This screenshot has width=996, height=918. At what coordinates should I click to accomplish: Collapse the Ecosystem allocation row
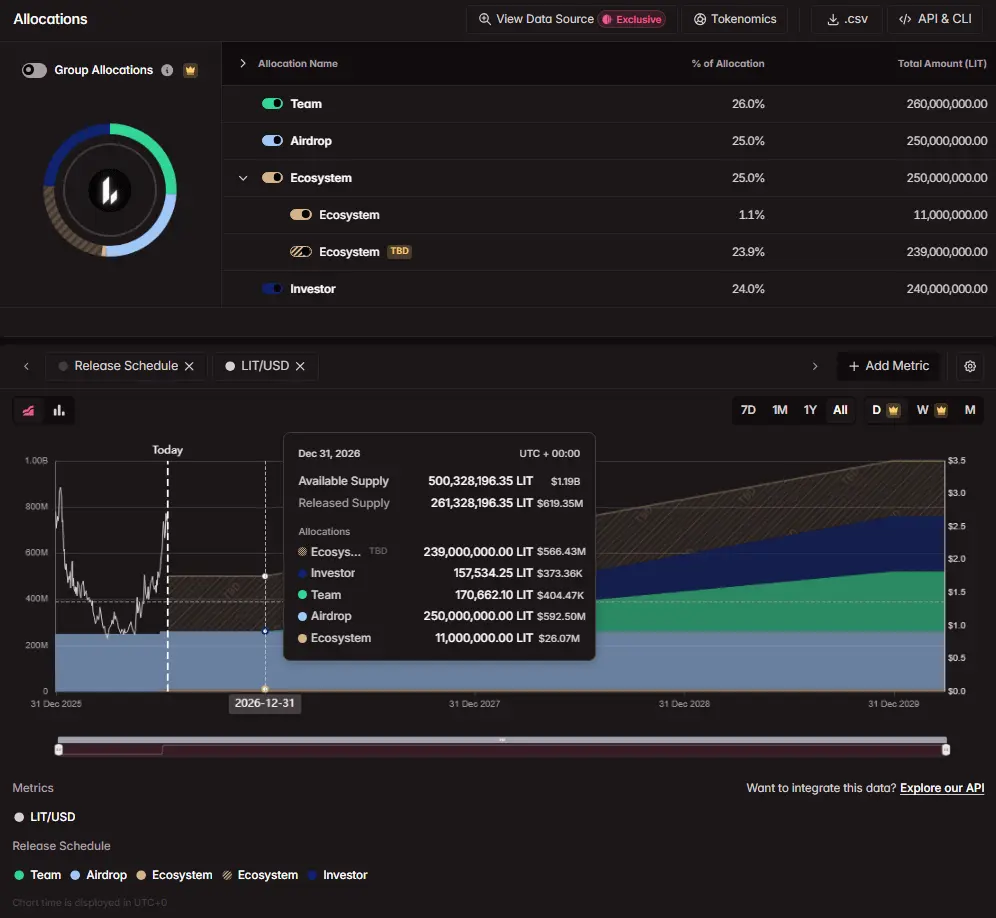pyautogui.click(x=243, y=178)
